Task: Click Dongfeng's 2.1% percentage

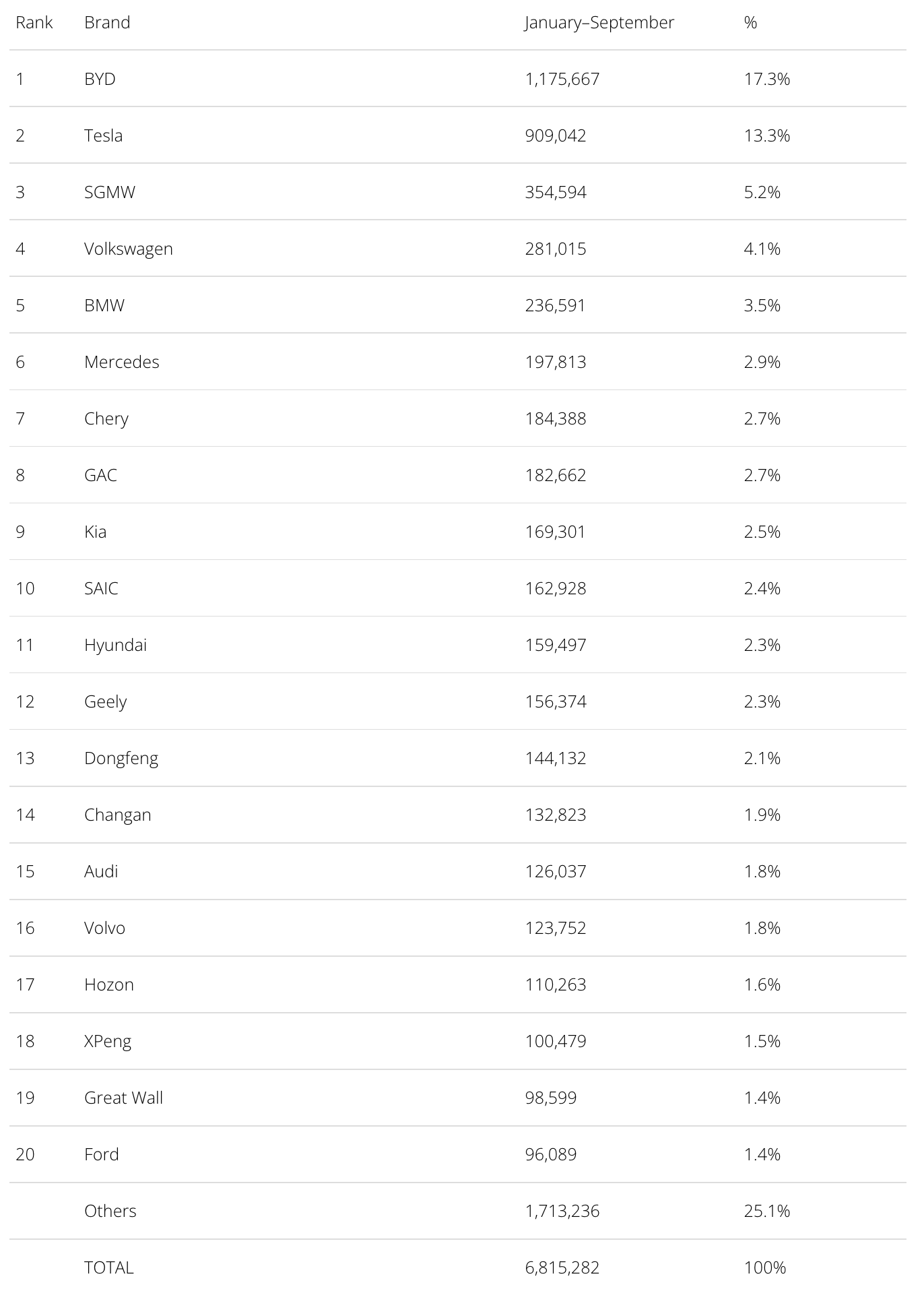Action: [x=762, y=758]
